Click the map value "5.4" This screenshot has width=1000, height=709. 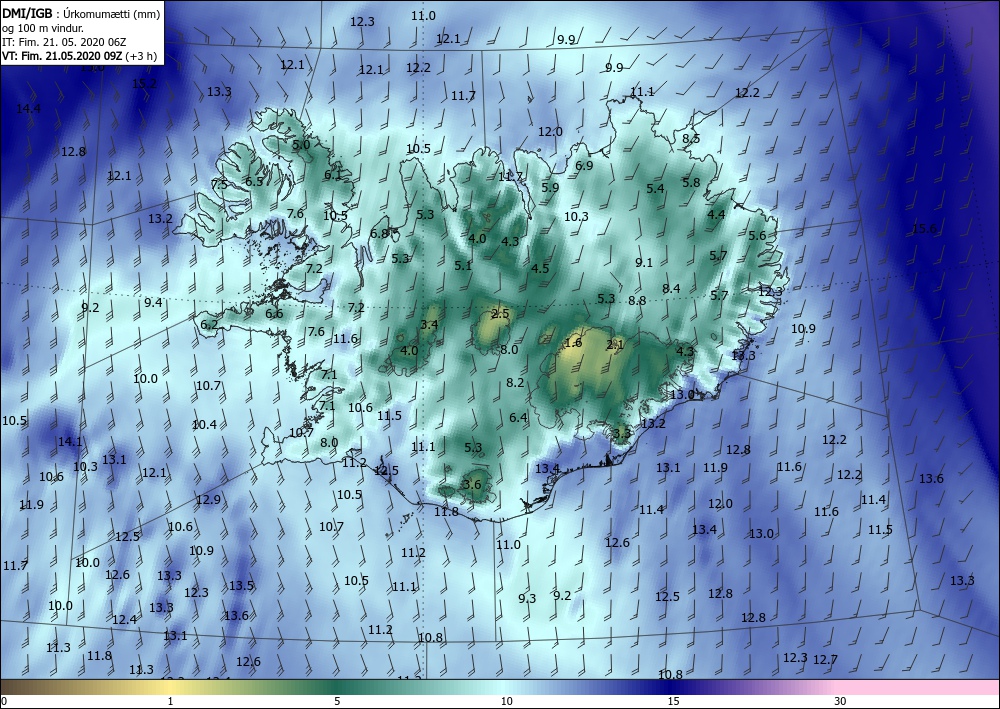(655, 189)
